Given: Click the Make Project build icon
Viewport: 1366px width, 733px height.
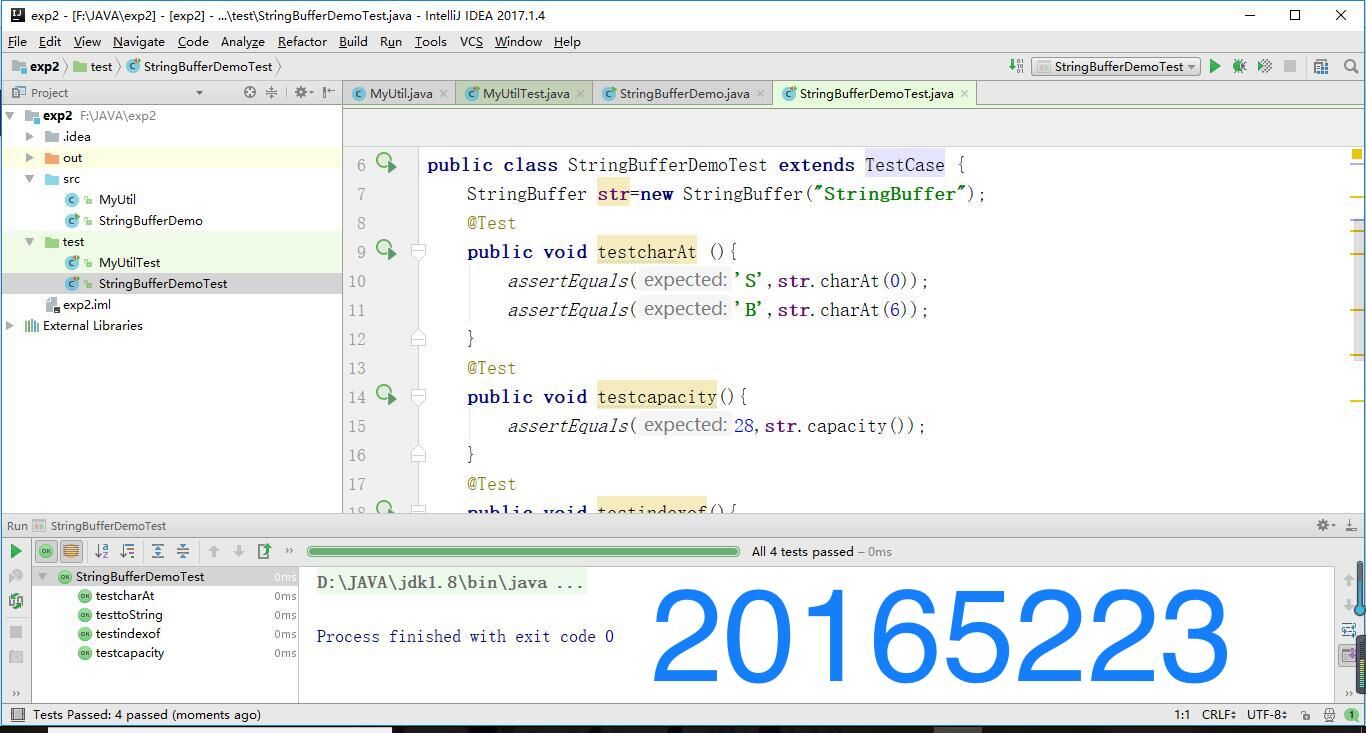Looking at the screenshot, I should [x=1016, y=66].
